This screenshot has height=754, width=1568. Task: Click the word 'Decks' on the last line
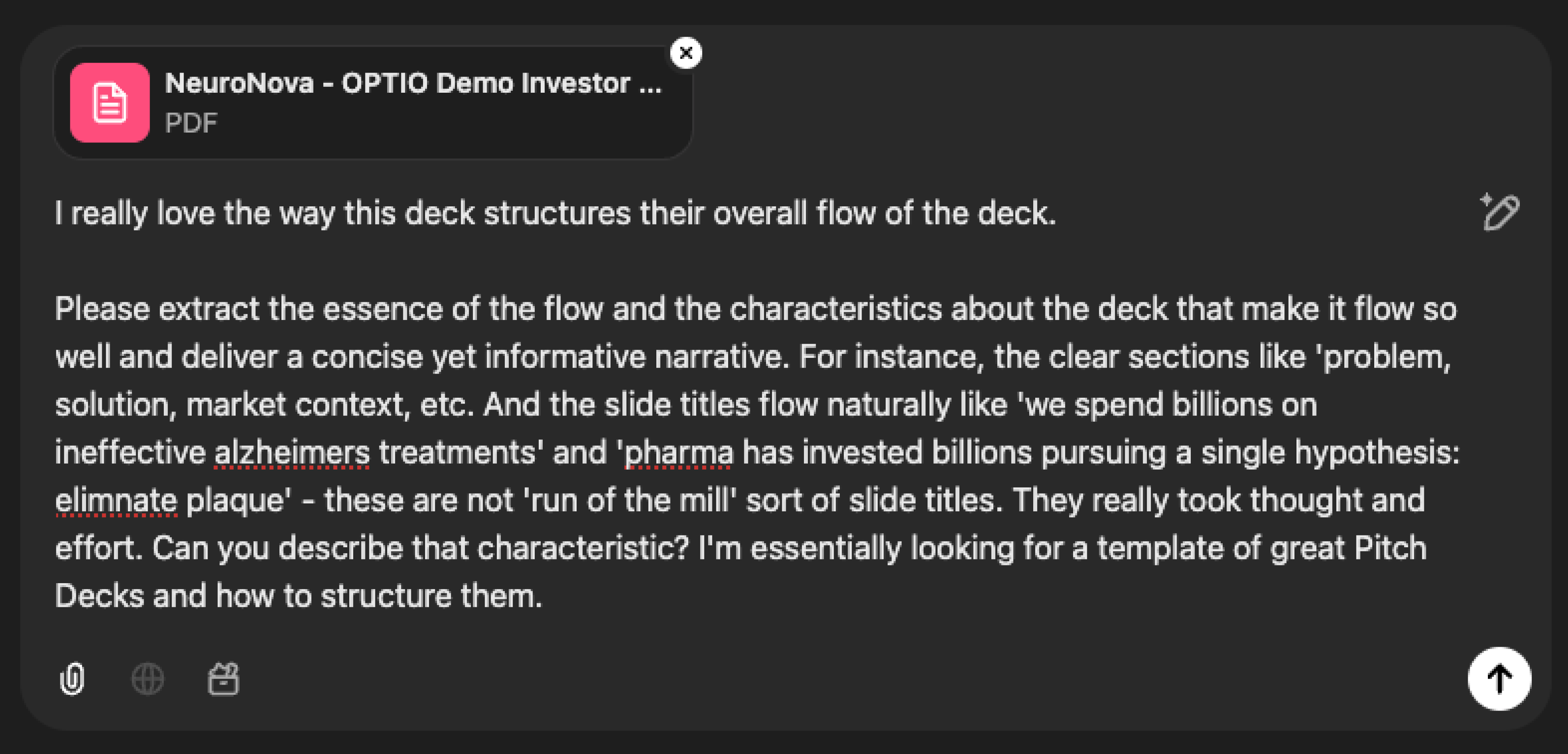(99, 596)
